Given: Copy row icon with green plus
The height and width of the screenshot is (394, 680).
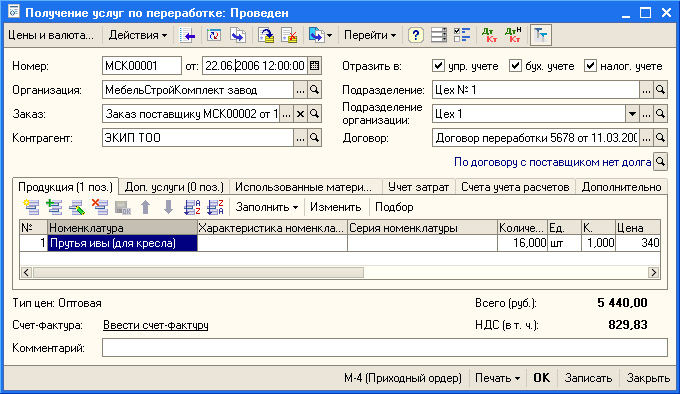Looking at the screenshot, I should click(x=54, y=207).
